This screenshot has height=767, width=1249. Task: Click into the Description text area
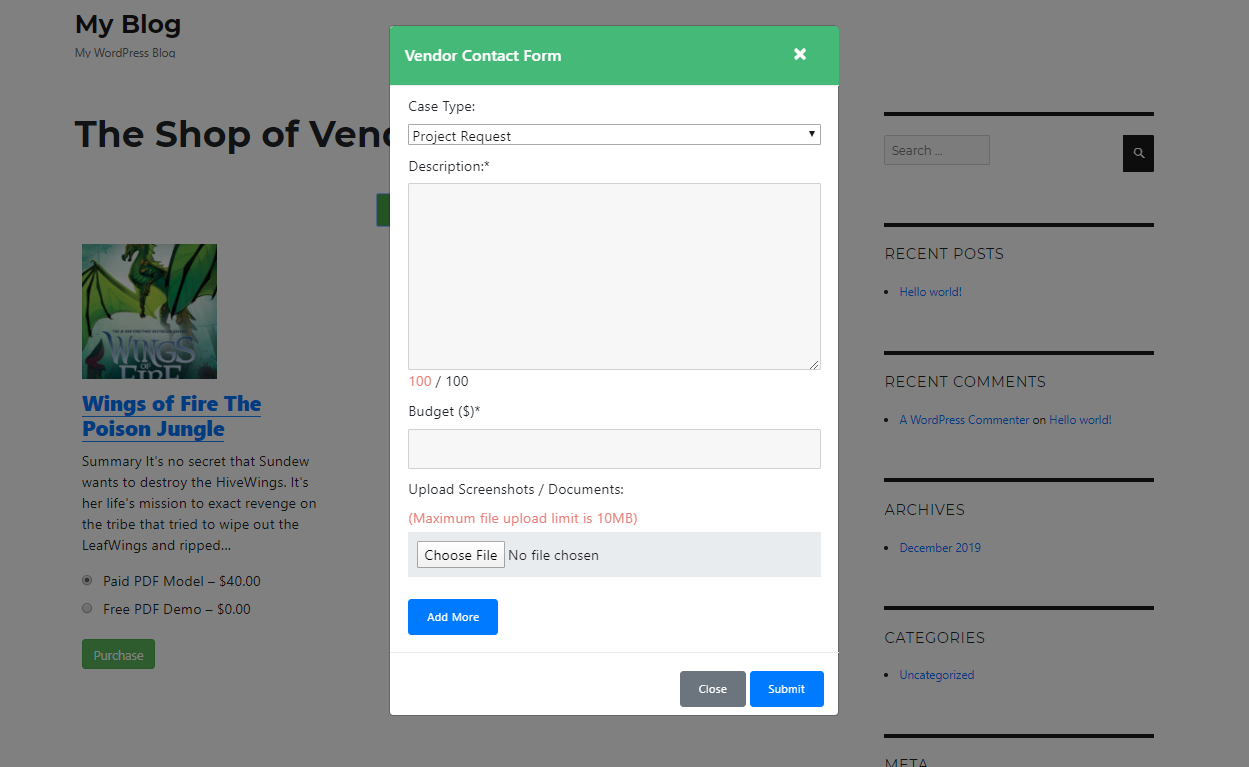(614, 276)
